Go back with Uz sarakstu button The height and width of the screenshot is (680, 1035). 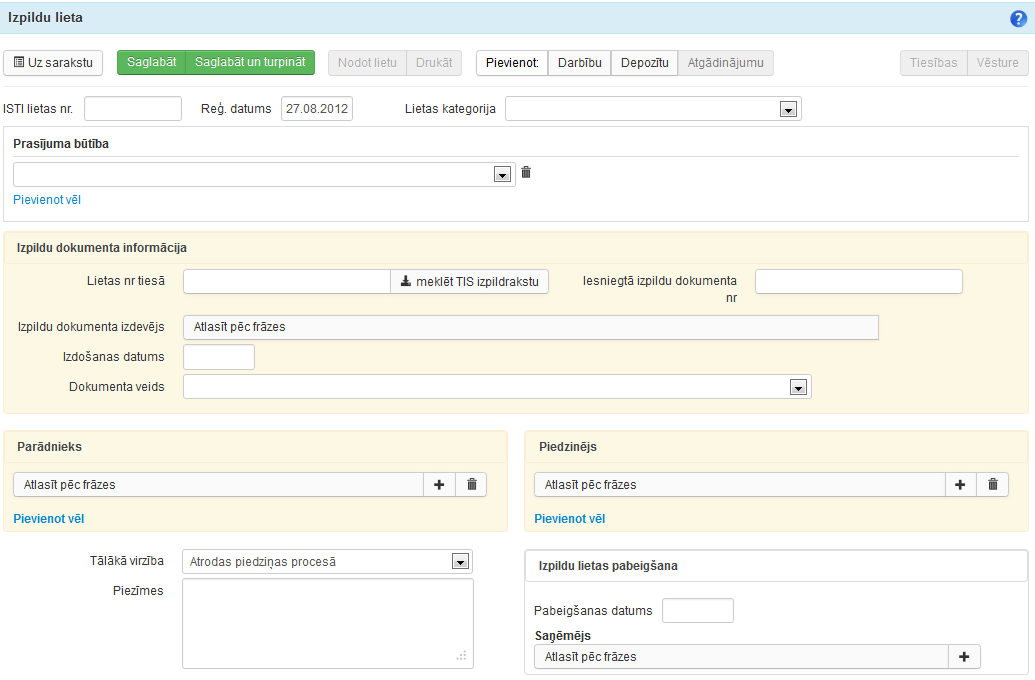coord(54,63)
